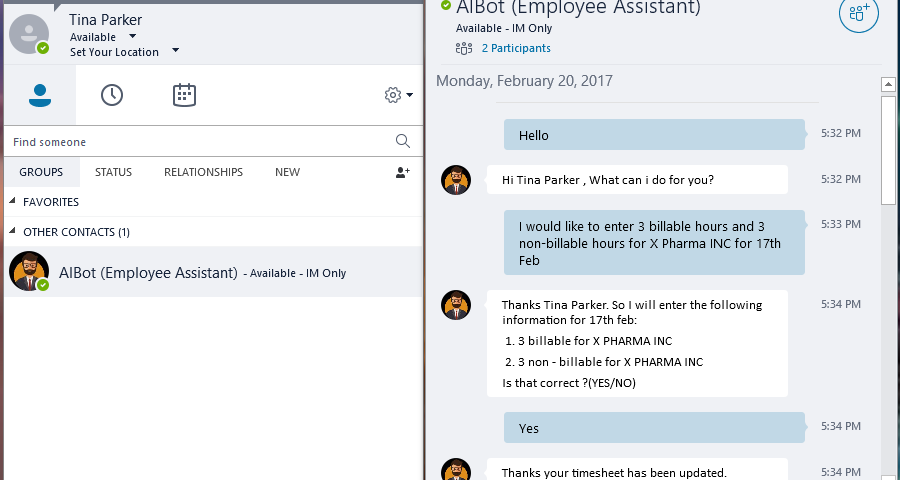This screenshot has width=900, height=480.
Task: Open the 2 Participants link
Action: click(x=516, y=48)
